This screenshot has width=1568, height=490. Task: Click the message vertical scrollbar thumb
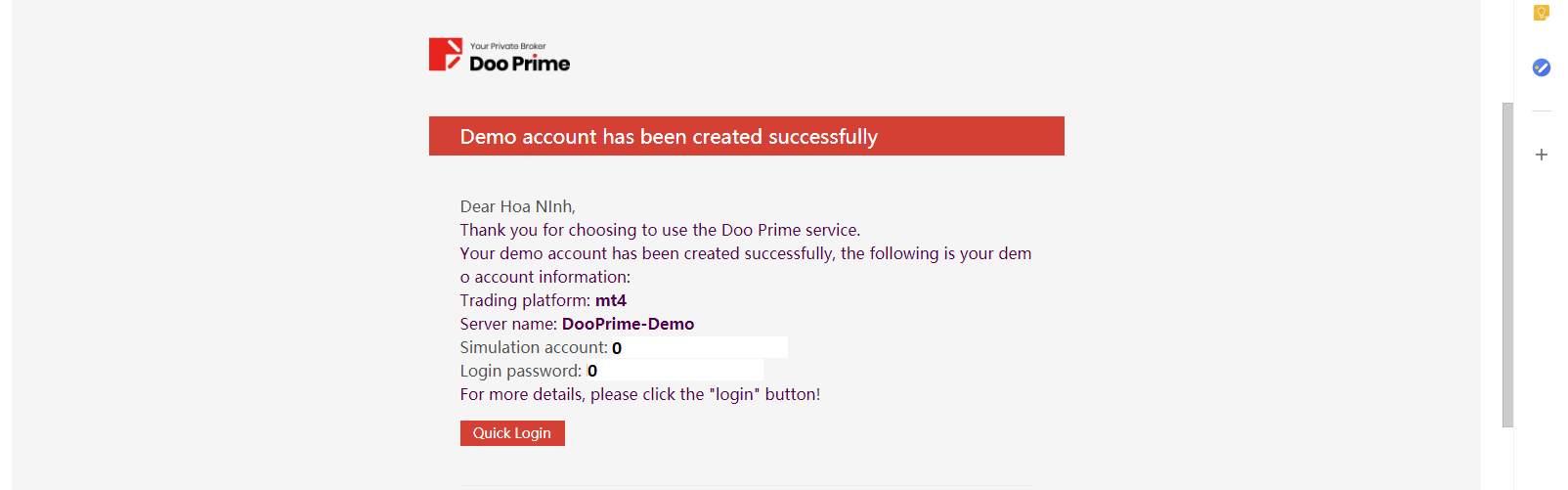click(x=1507, y=265)
